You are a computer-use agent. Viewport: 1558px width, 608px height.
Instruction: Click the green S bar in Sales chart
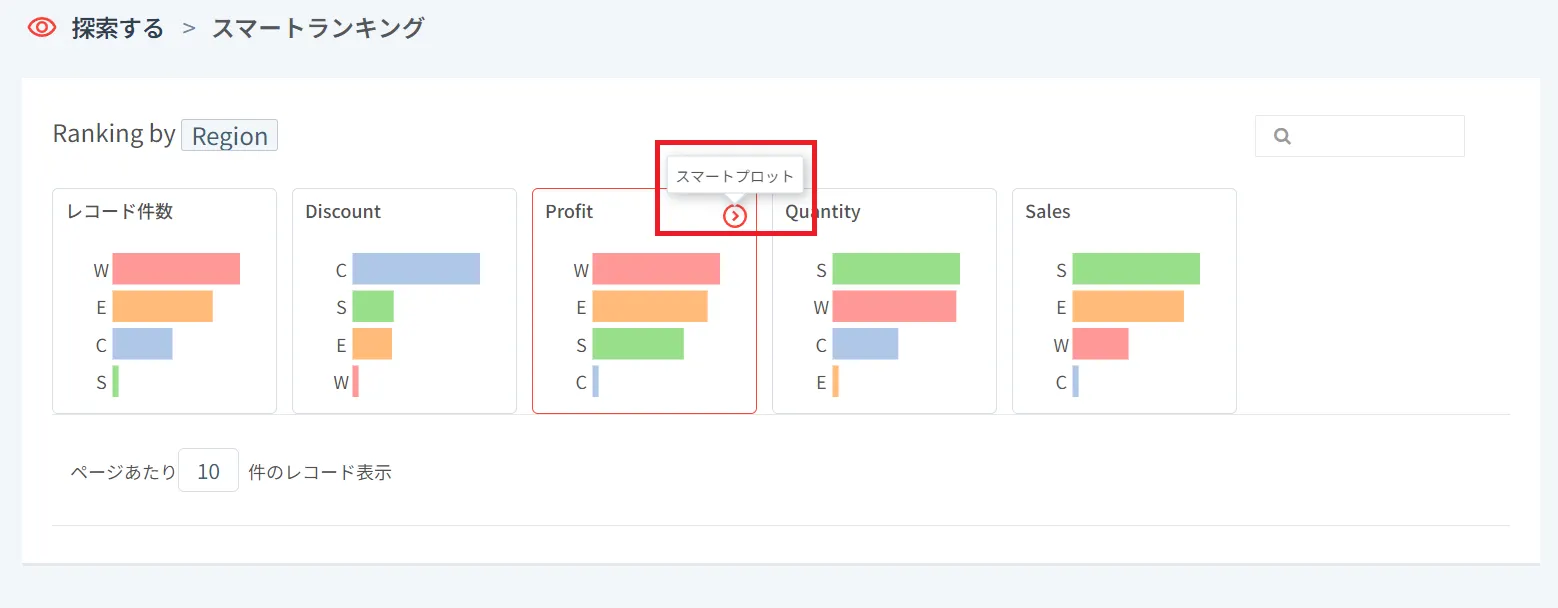pyautogui.click(x=1136, y=269)
